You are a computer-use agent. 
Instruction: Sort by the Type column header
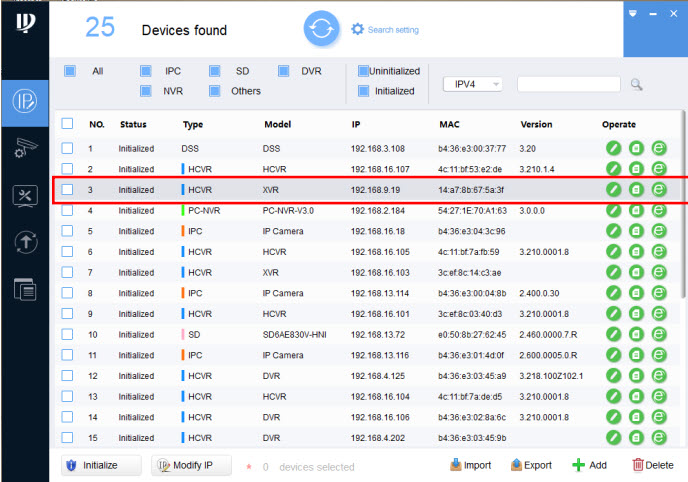coord(193,125)
